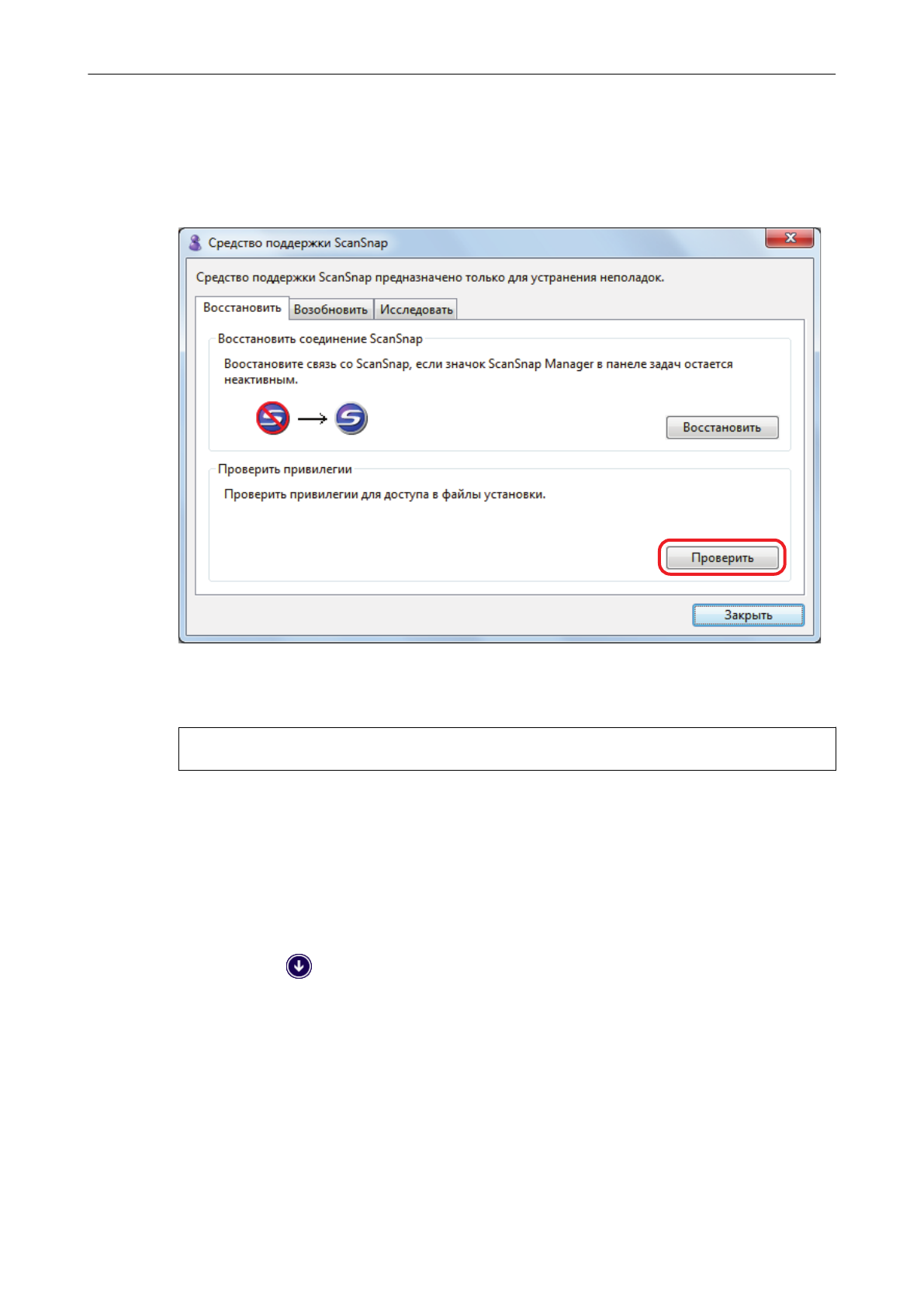Click the Воостановите связь со ScanSnap description
The height and width of the screenshot is (1307, 924).
(x=479, y=372)
